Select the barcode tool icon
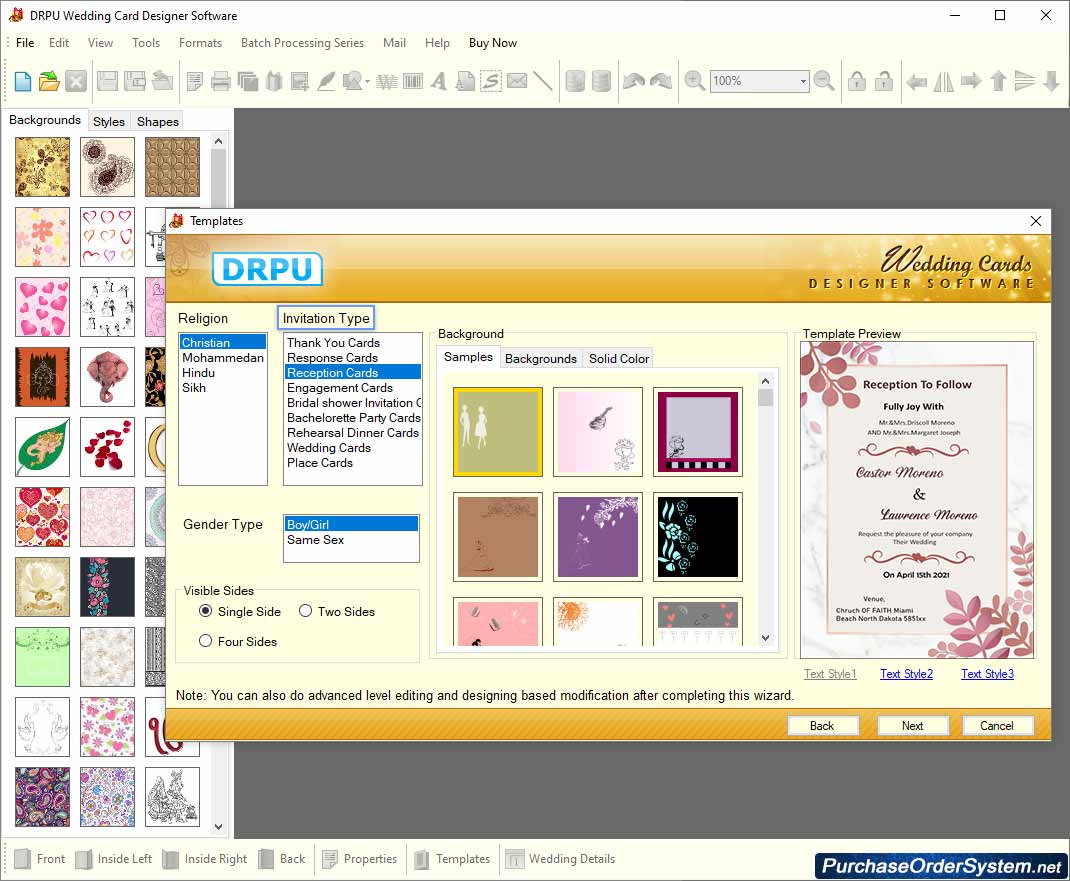Screen dimensions: 1070x881 pos(413,81)
